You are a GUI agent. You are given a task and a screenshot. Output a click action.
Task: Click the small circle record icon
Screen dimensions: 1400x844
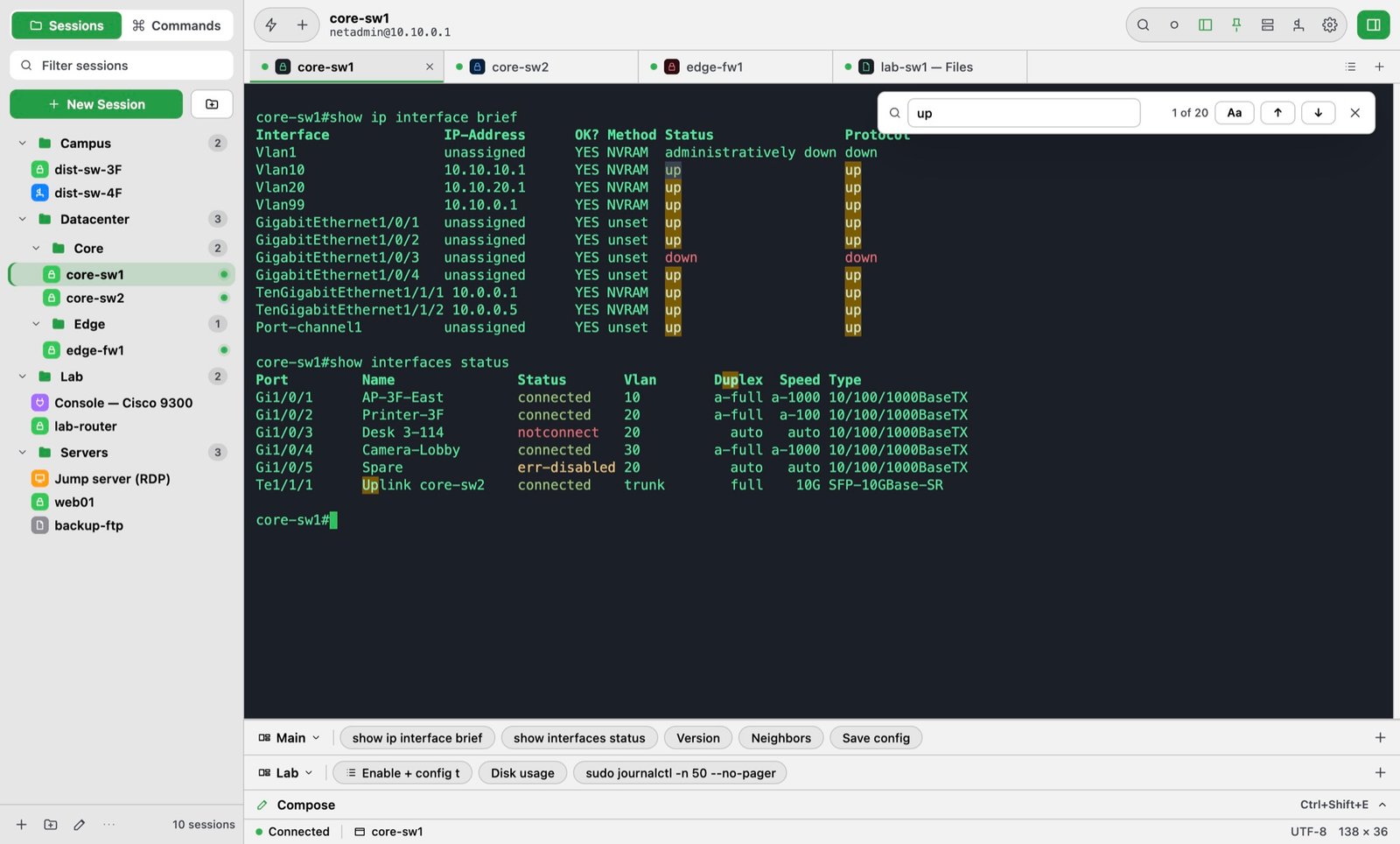click(x=1174, y=25)
